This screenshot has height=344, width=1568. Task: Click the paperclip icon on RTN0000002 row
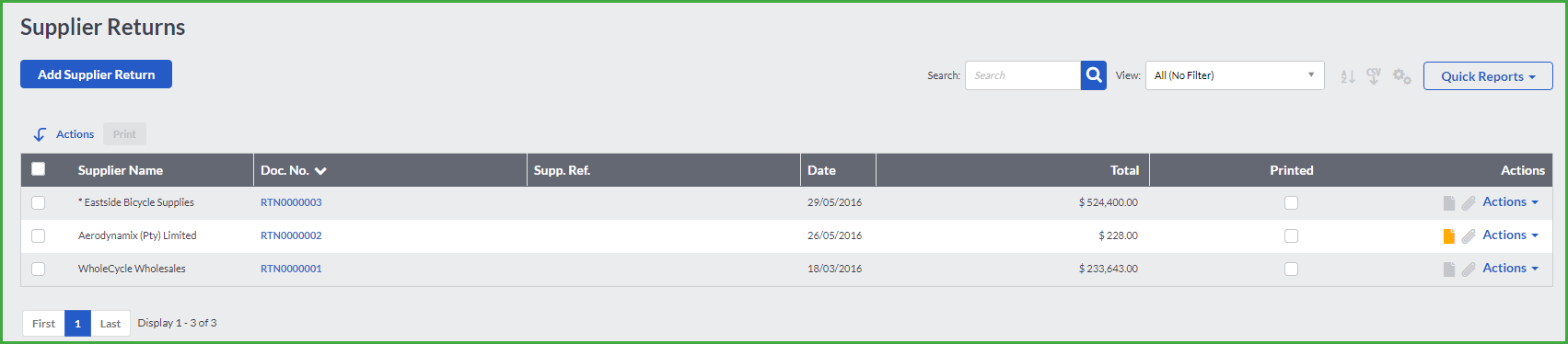point(1469,236)
